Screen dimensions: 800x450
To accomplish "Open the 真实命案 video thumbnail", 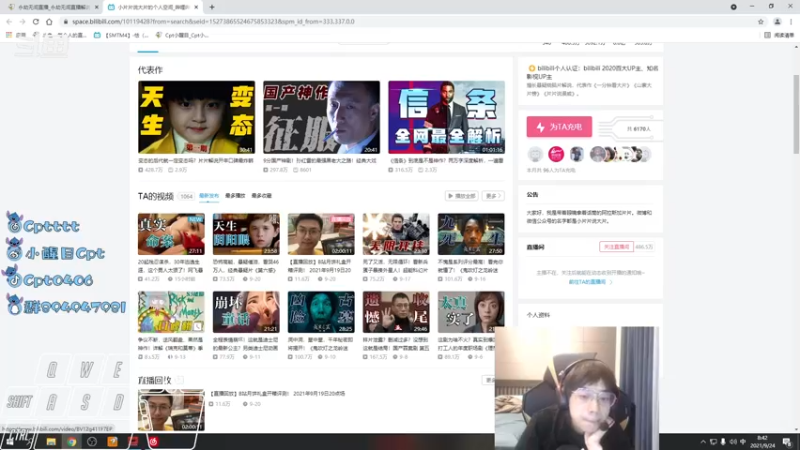I will click(171, 234).
